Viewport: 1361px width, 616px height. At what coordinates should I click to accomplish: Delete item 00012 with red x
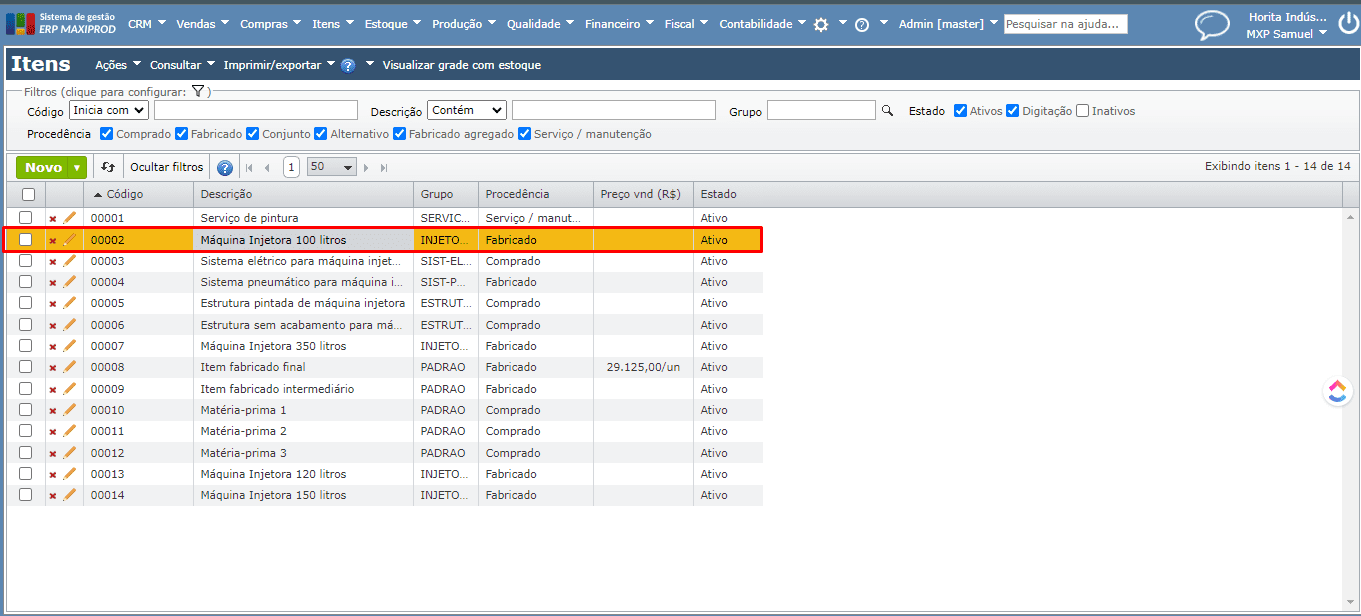[53, 454]
